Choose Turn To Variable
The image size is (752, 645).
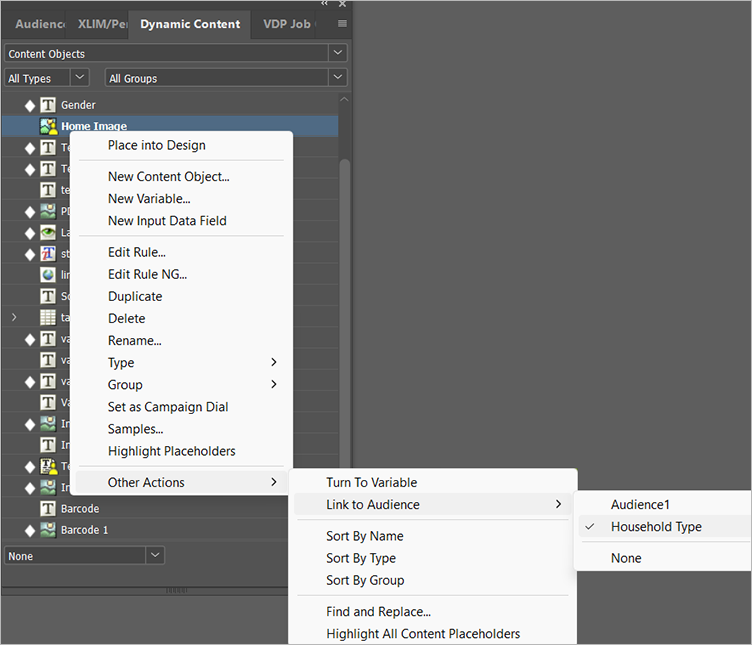372,482
